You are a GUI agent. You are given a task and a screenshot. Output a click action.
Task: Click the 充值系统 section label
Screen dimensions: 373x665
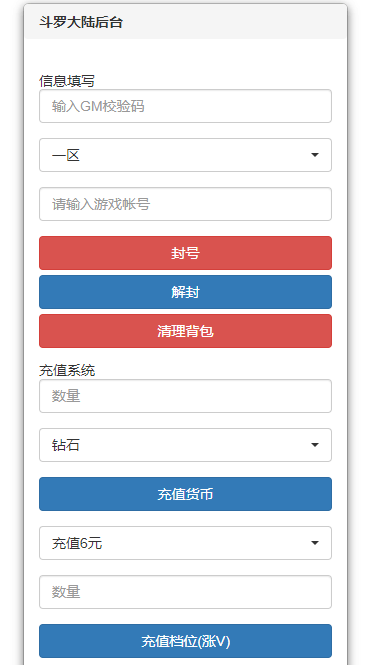coord(67,371)
